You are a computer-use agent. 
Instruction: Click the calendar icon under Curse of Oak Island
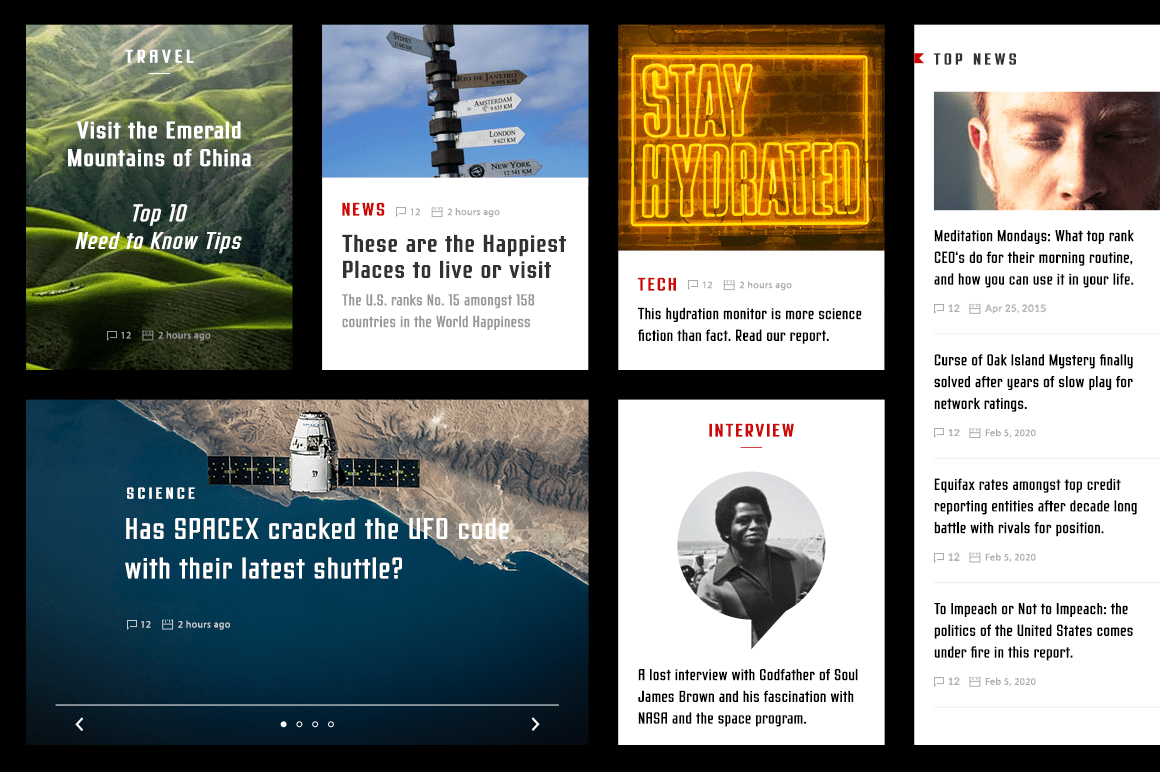[x=975, y=433]
